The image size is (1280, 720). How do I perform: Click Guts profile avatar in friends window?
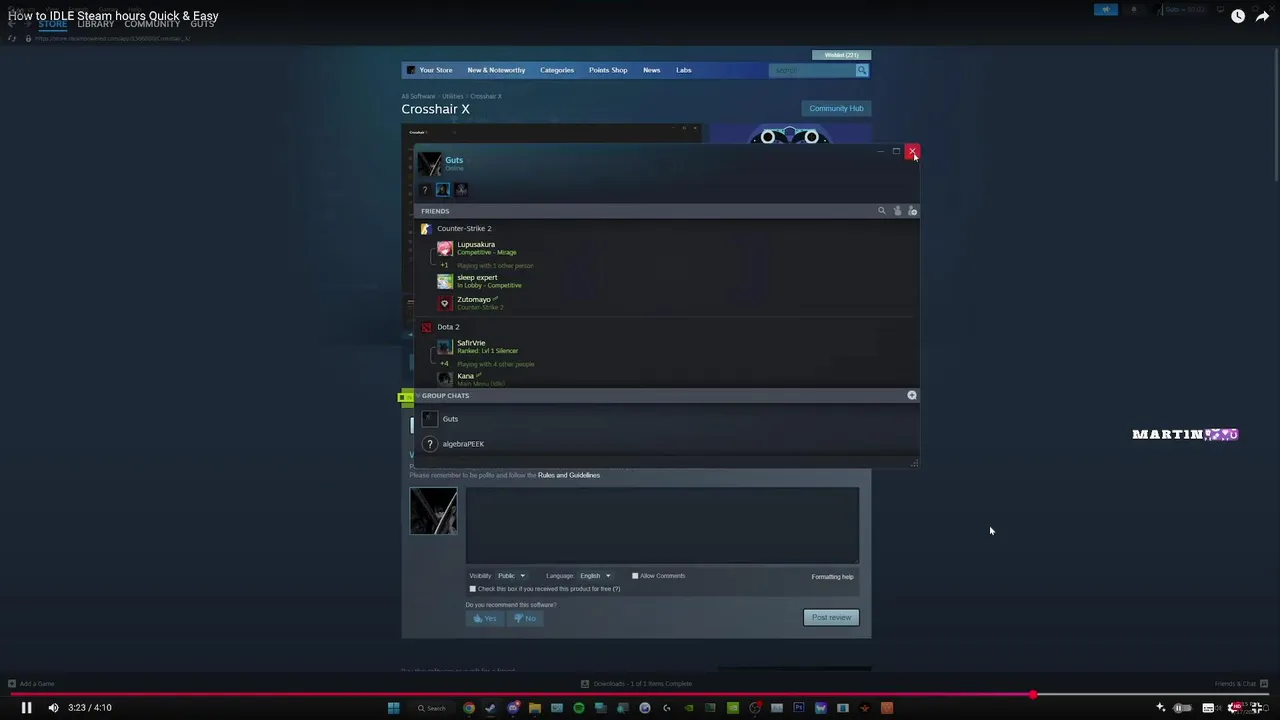point(430,163)
